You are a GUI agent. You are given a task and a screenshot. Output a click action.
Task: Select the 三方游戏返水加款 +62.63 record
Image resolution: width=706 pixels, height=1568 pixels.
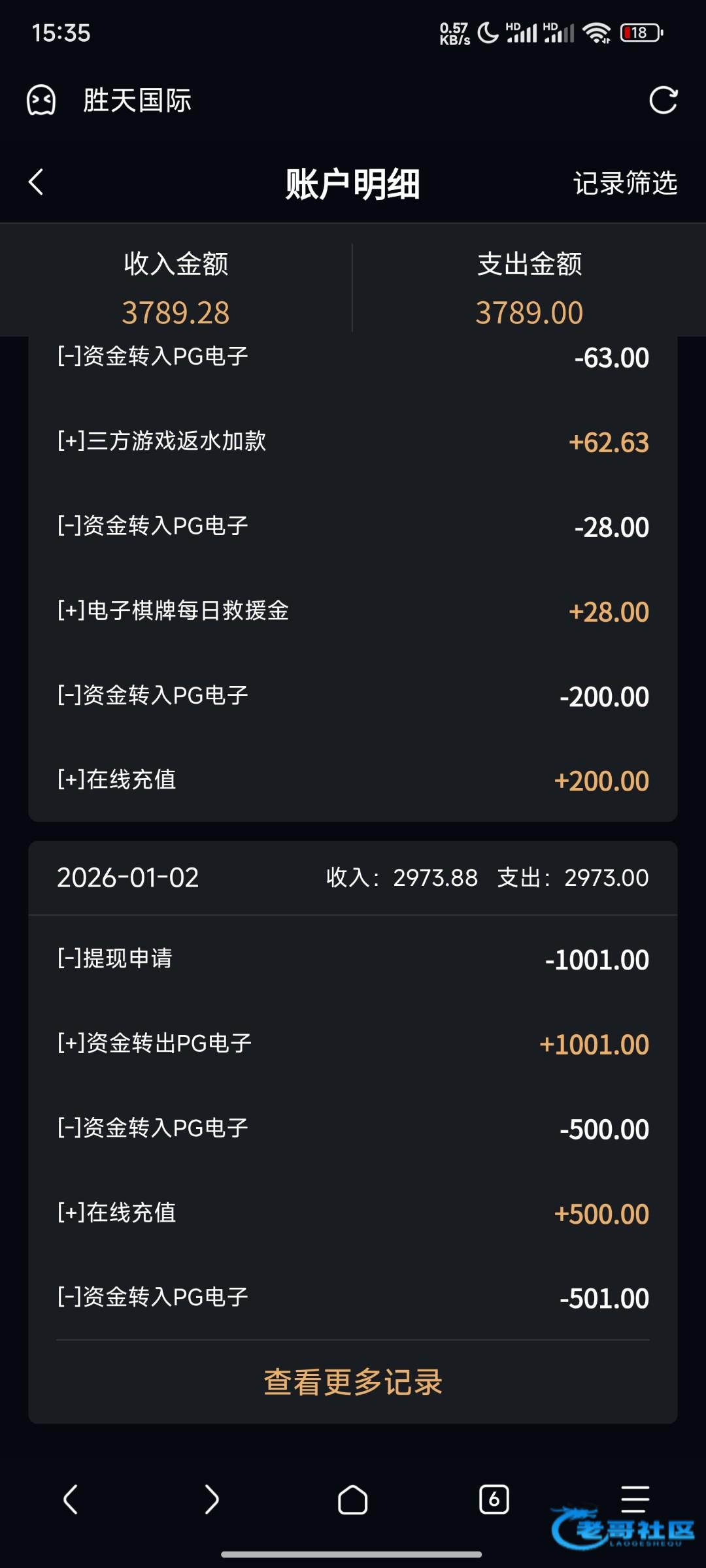click(353, 442)
